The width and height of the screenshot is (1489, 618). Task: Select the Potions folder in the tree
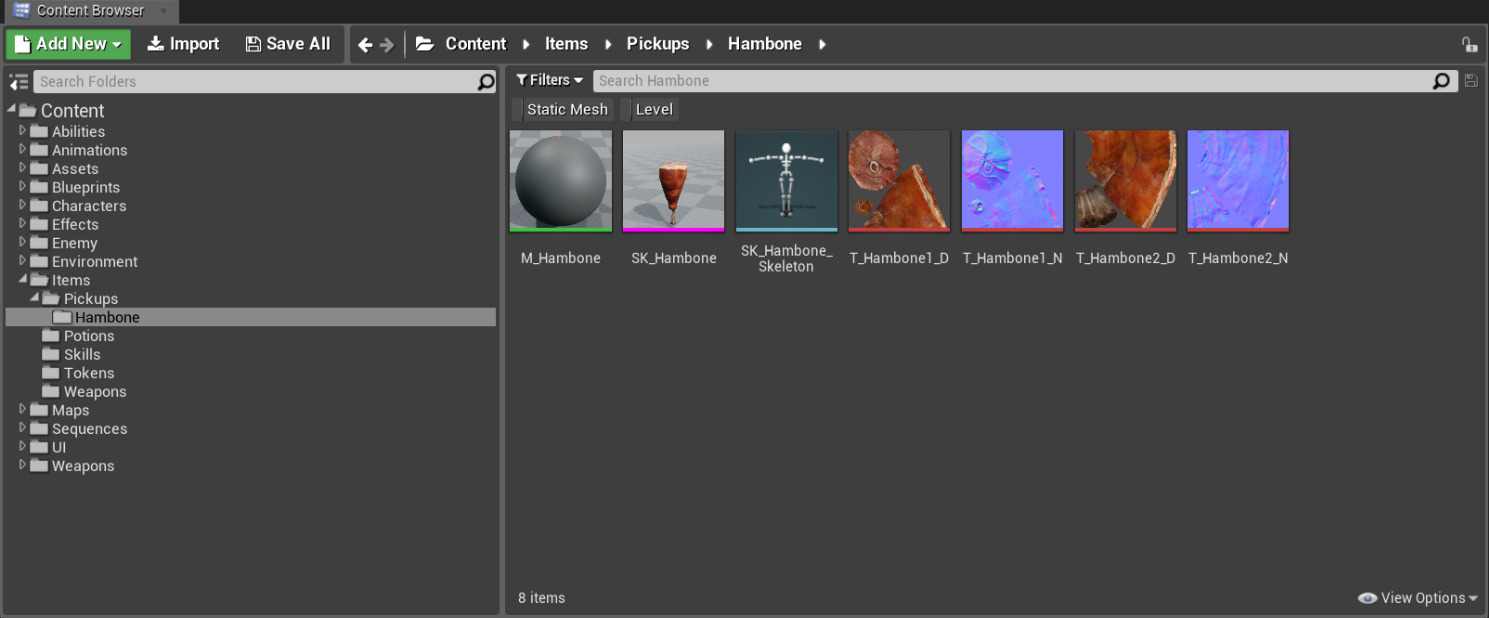pyautogui.click(x=88, y=336)
